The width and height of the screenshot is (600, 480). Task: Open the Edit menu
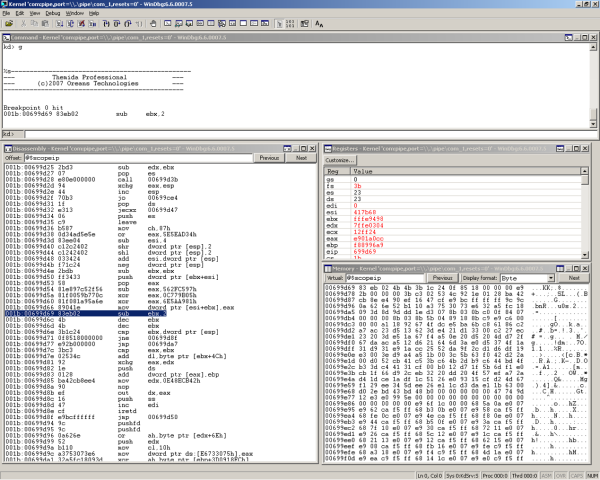click(20, 13)
